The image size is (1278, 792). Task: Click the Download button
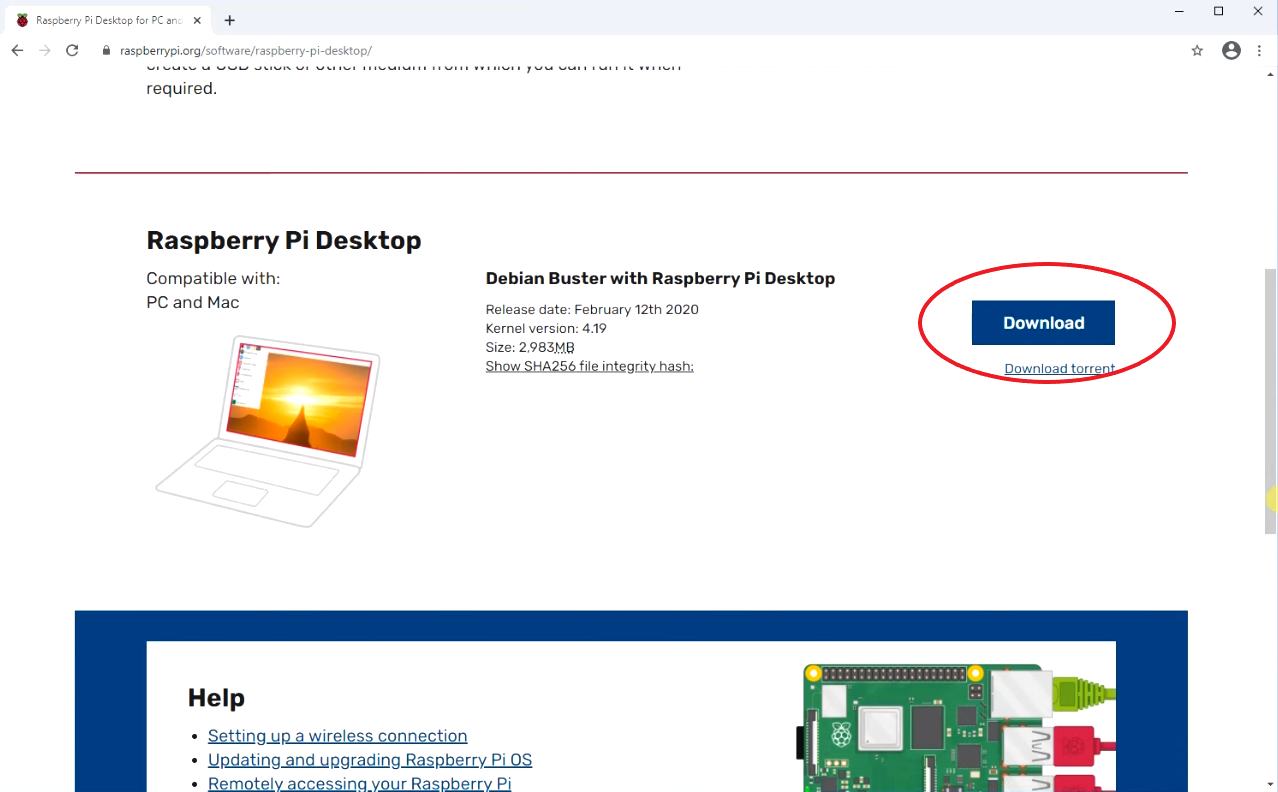tap(1042, 323)
